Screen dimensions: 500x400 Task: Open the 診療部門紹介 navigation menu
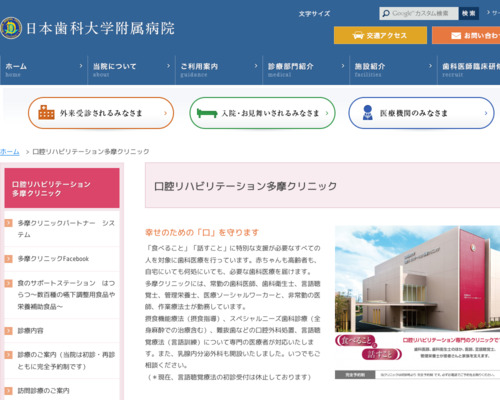(x=306, y=70)
